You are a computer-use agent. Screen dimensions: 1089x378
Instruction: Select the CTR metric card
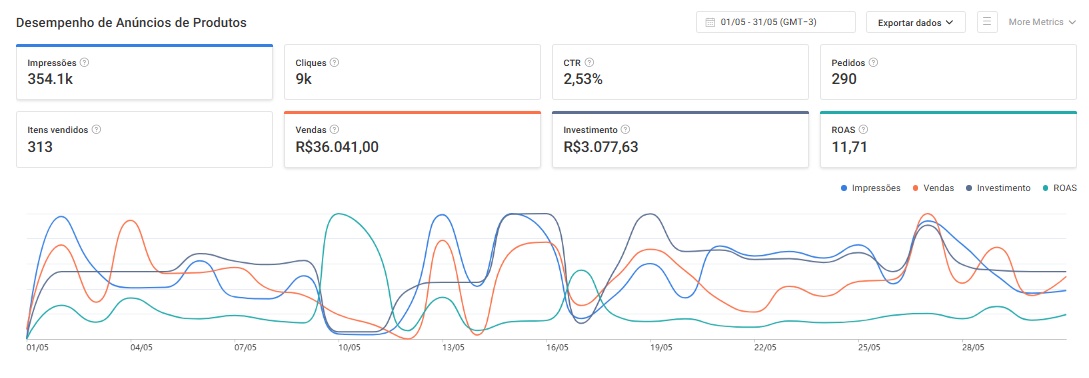tap(680, 72)
